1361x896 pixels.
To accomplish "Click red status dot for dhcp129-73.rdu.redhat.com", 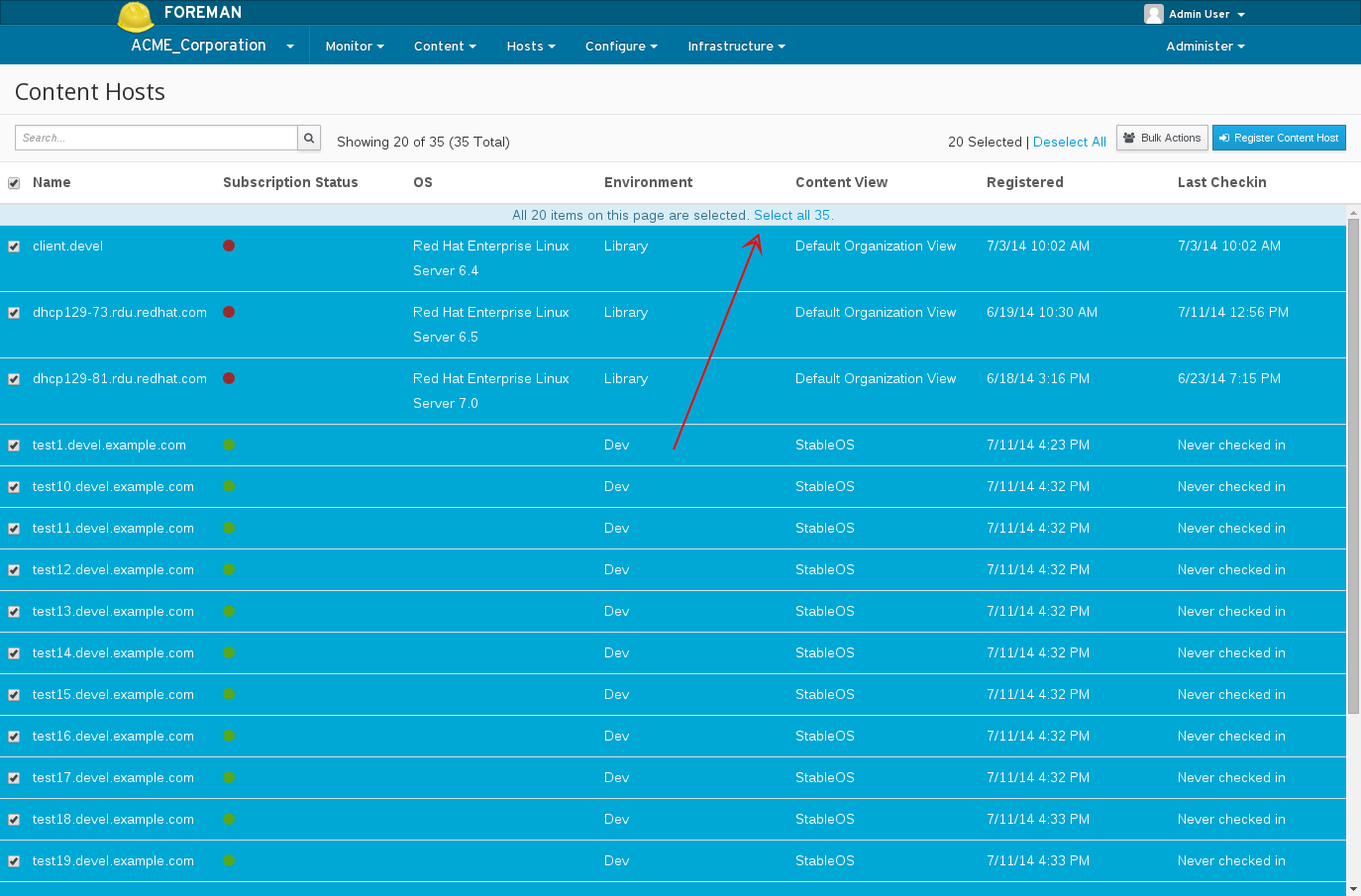I will pyautogui.click(x=229, y=312).
